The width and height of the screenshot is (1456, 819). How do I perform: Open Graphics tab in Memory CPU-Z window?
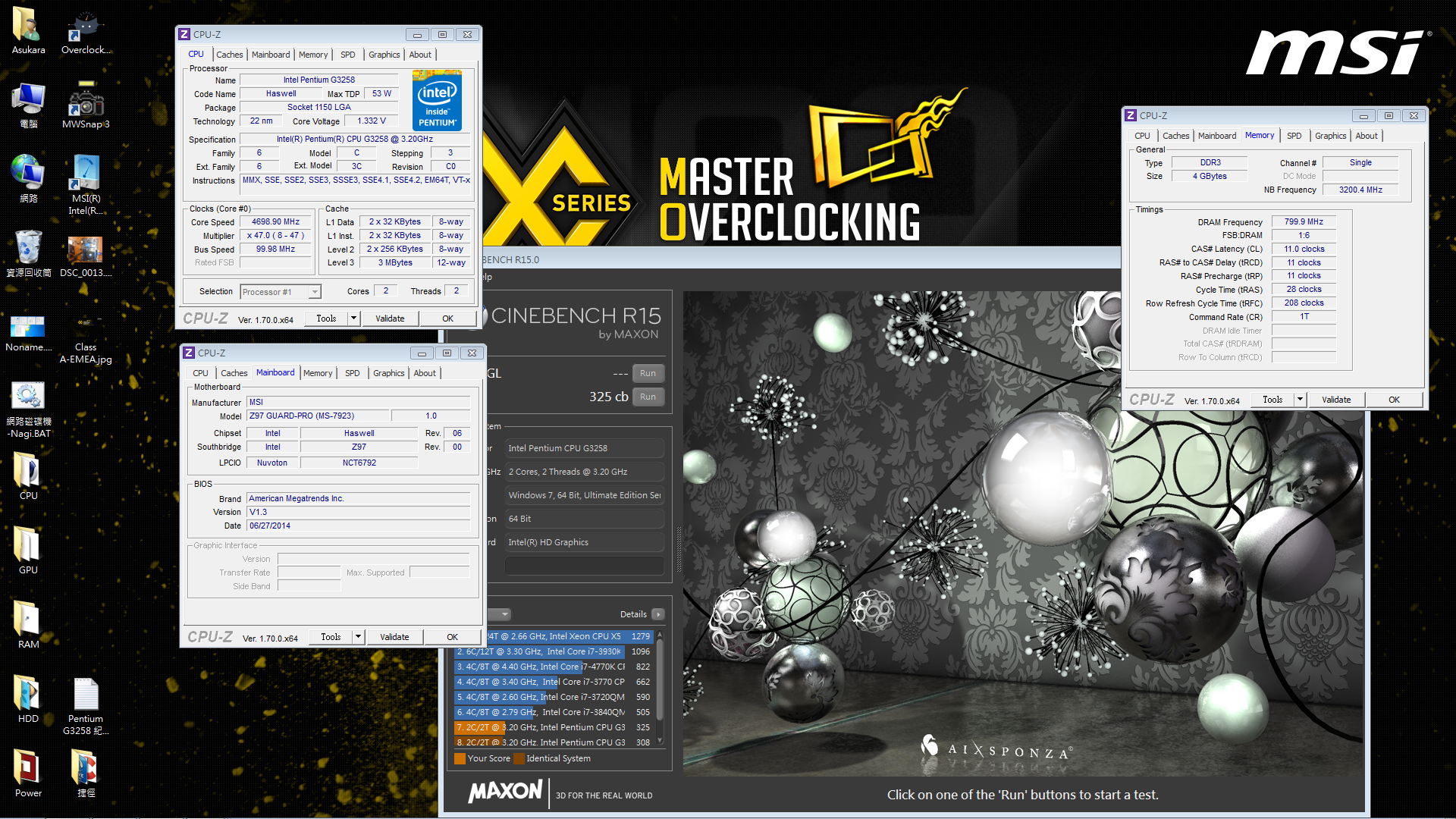(1330, 136)
